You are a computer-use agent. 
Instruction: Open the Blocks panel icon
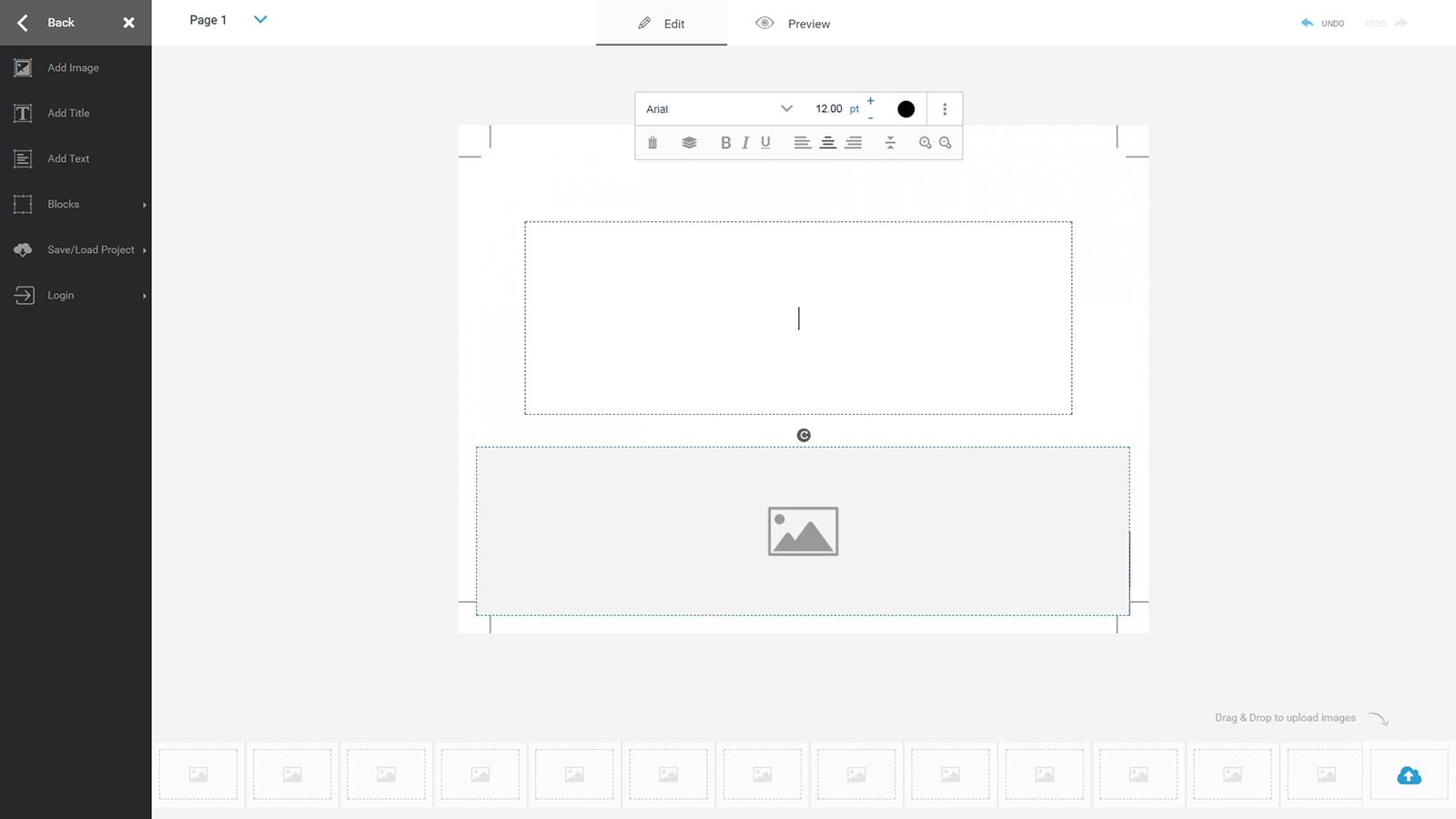click(x=22, y=204)
